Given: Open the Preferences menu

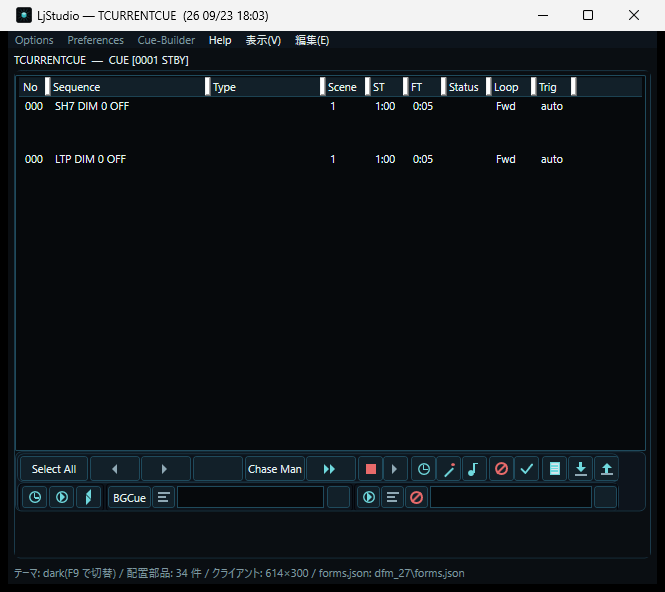Looking at the screenshot, I should coord(95,40).
